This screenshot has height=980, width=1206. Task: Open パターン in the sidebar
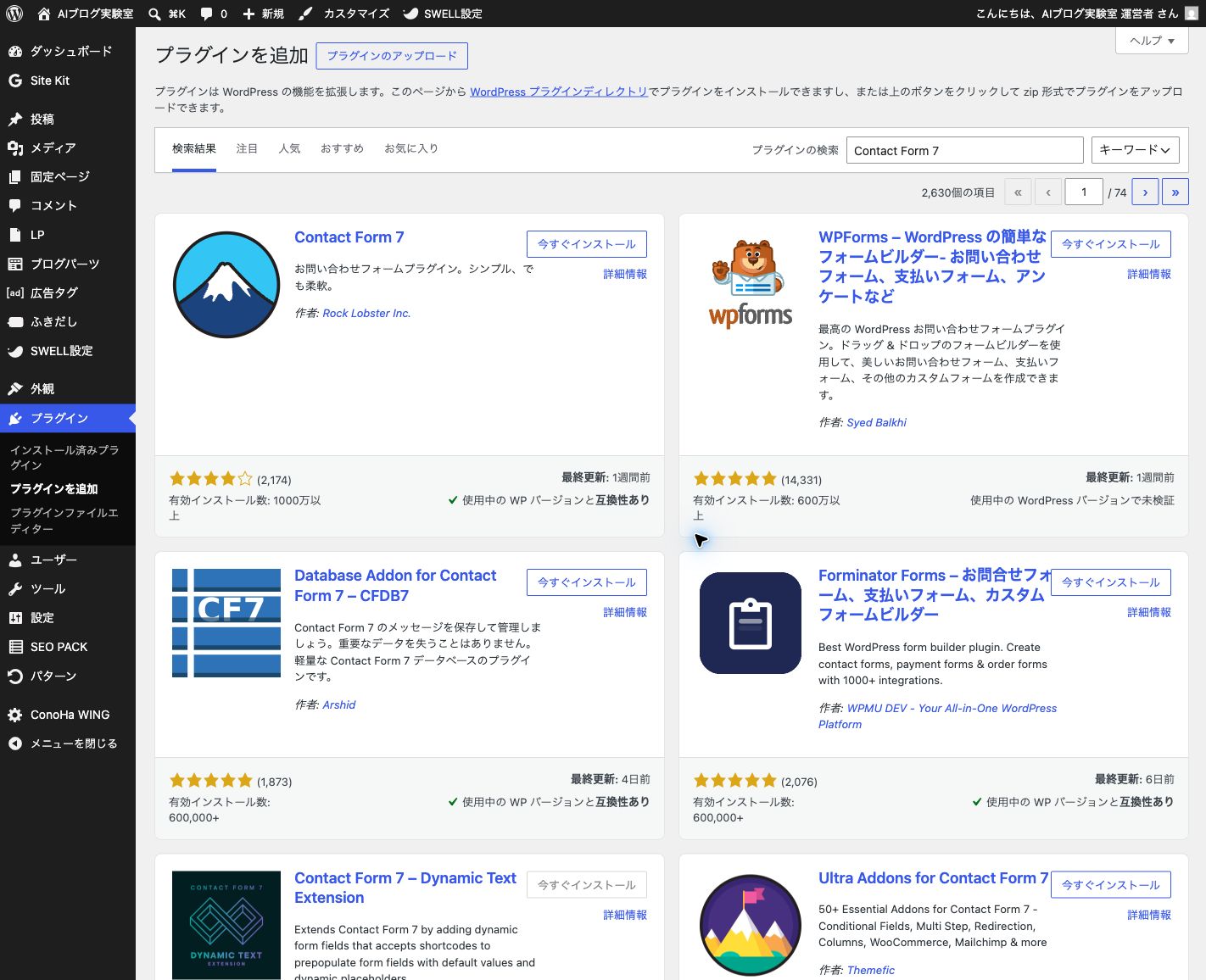68,676
